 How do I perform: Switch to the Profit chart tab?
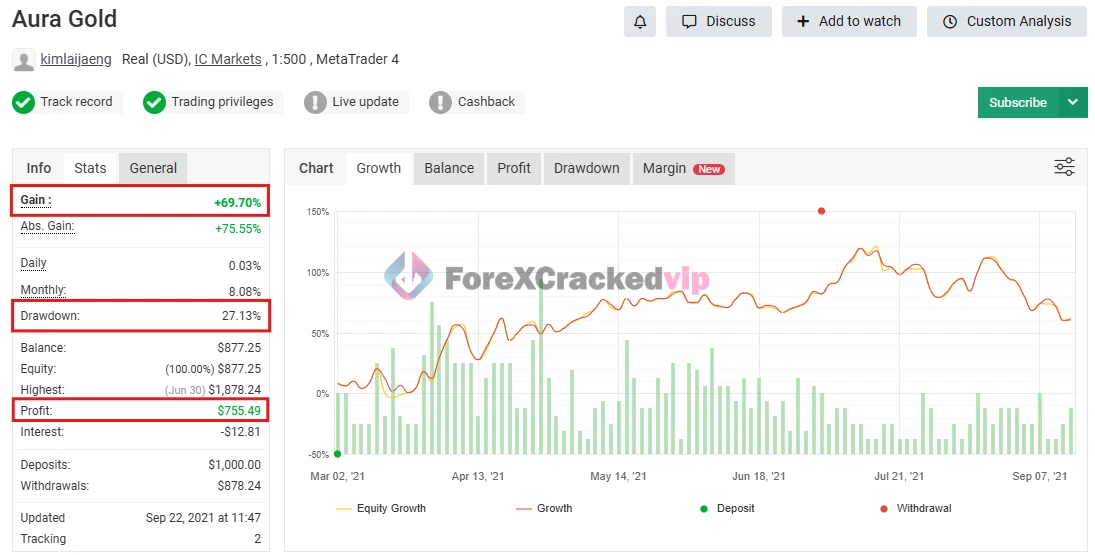point(514,168)
